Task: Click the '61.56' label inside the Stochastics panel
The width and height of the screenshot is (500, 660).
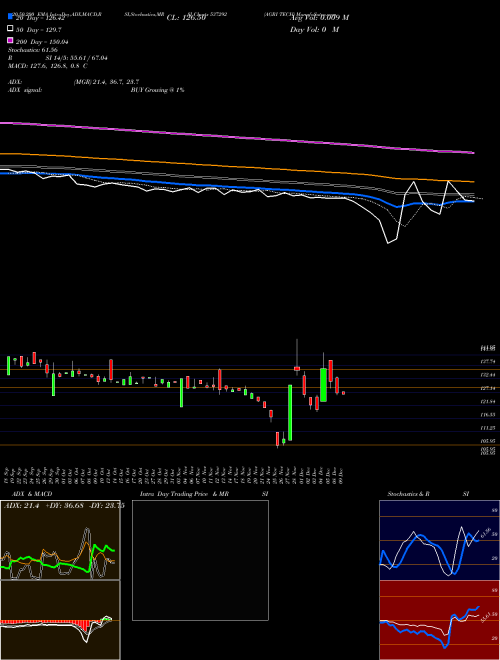Action: tap(485, 533)
